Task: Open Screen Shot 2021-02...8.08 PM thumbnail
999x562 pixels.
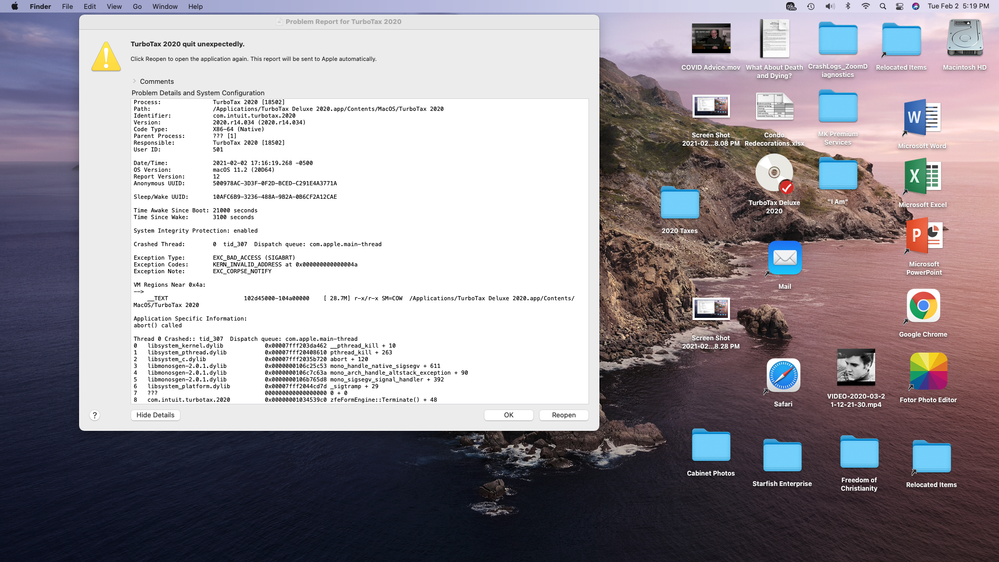Action: coord(710,107)
